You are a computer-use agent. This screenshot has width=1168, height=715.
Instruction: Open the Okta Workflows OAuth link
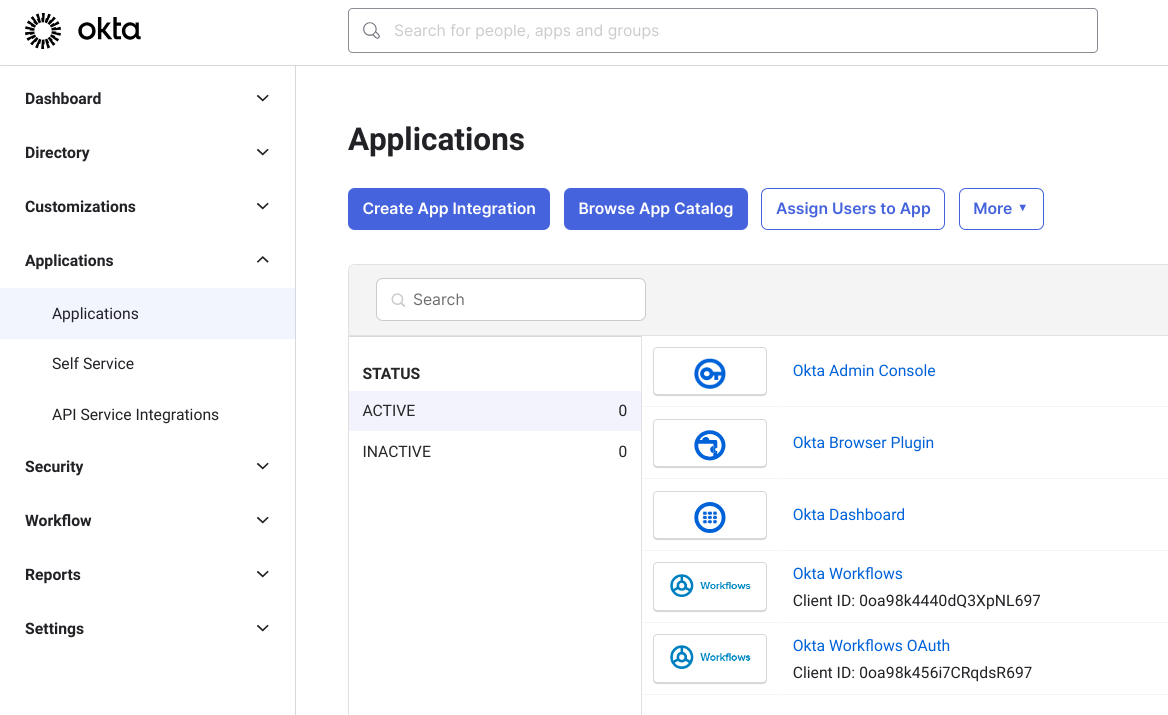click(x=872, y=646)
